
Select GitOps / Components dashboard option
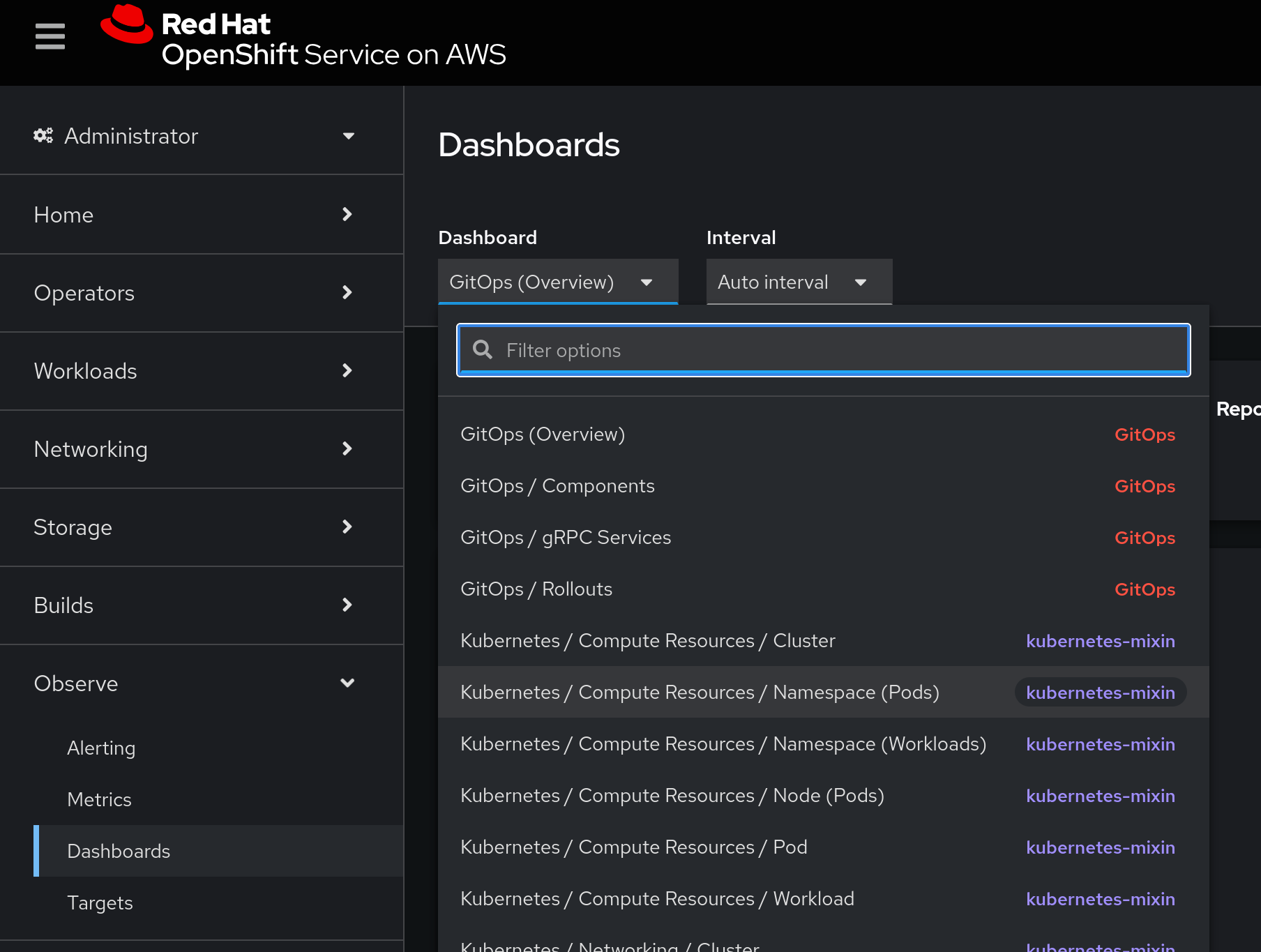point(558,486)
